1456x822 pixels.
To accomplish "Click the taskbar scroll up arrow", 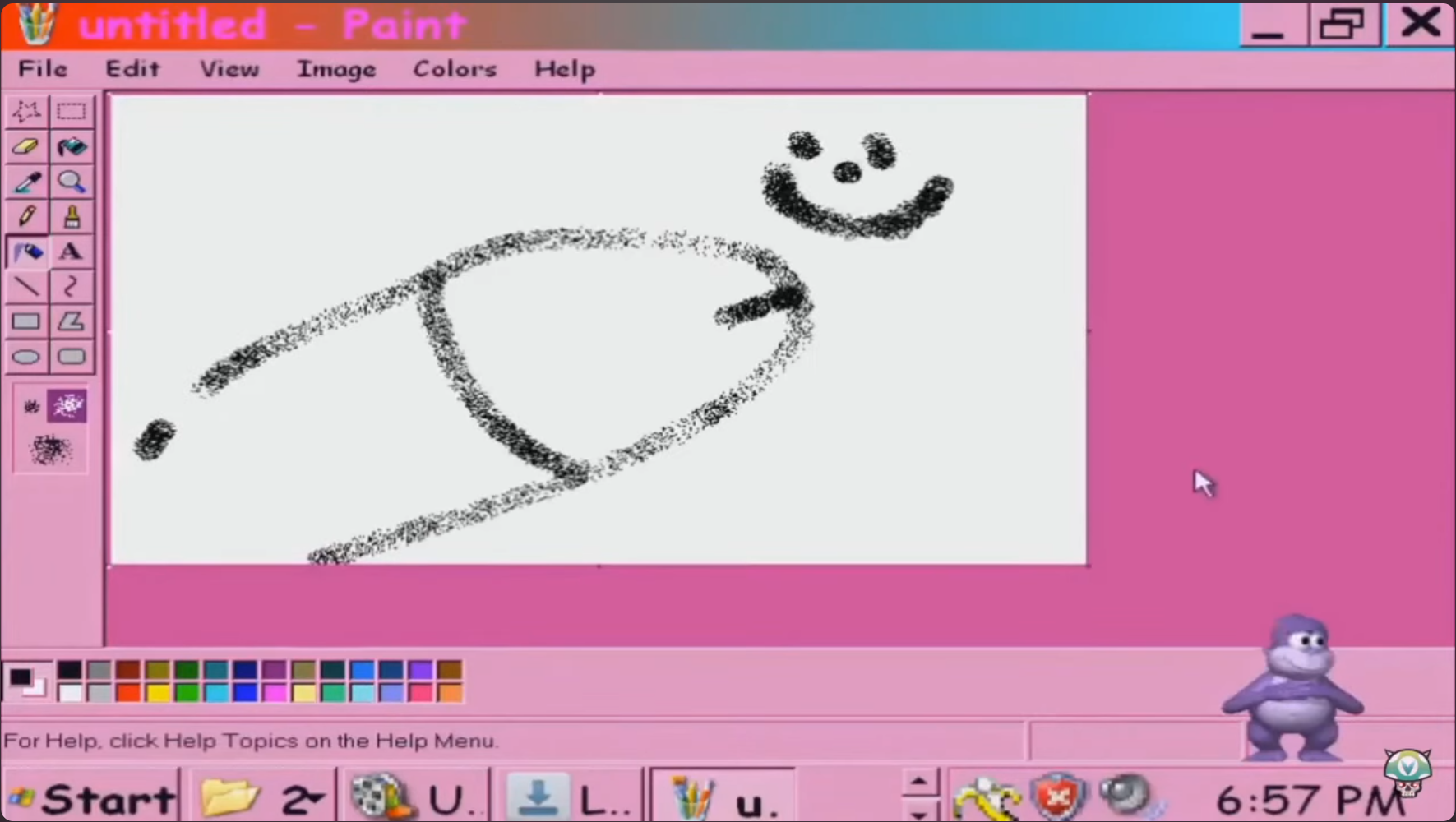I will 919,782.
